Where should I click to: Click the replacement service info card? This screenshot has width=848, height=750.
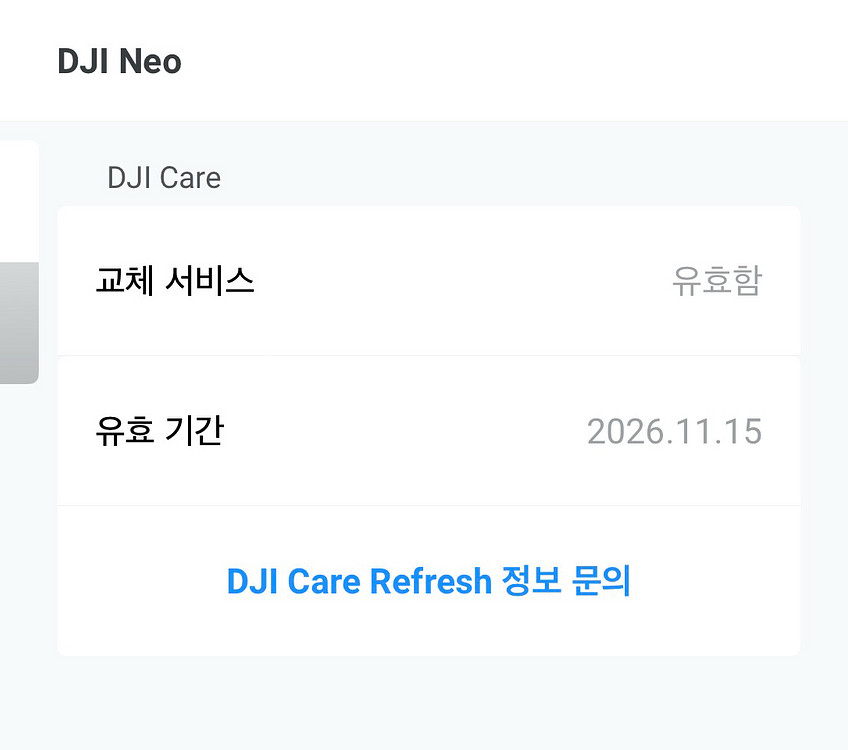(x=430, y=281)
